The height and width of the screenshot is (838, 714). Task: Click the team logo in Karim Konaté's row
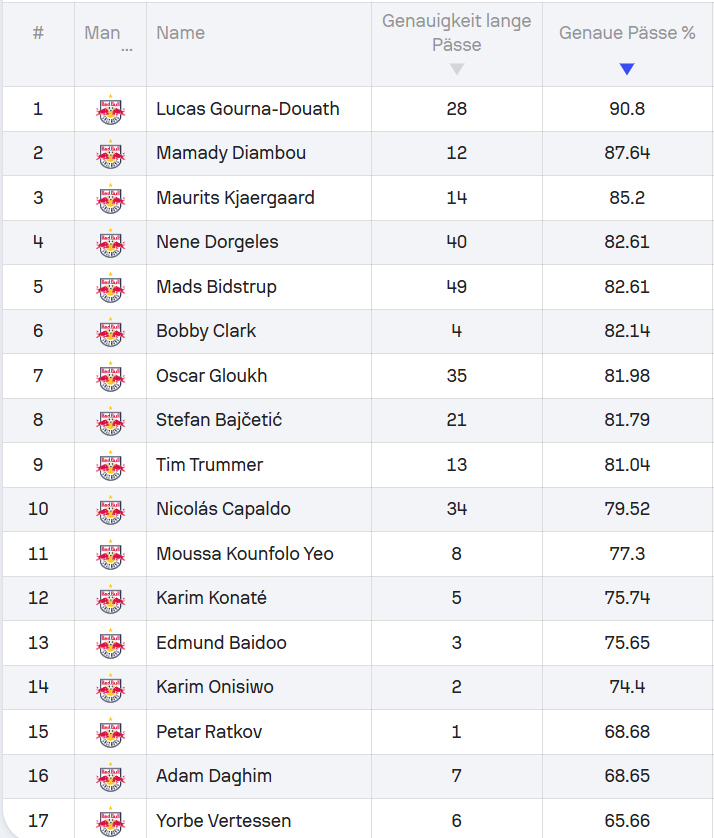(x=110, y=599)
